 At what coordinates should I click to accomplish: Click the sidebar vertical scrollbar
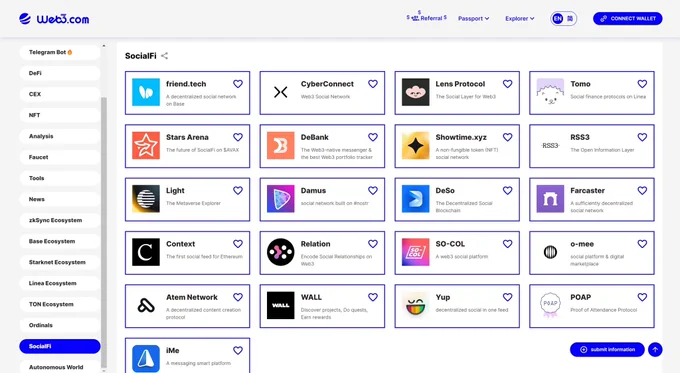coord(104,232)
